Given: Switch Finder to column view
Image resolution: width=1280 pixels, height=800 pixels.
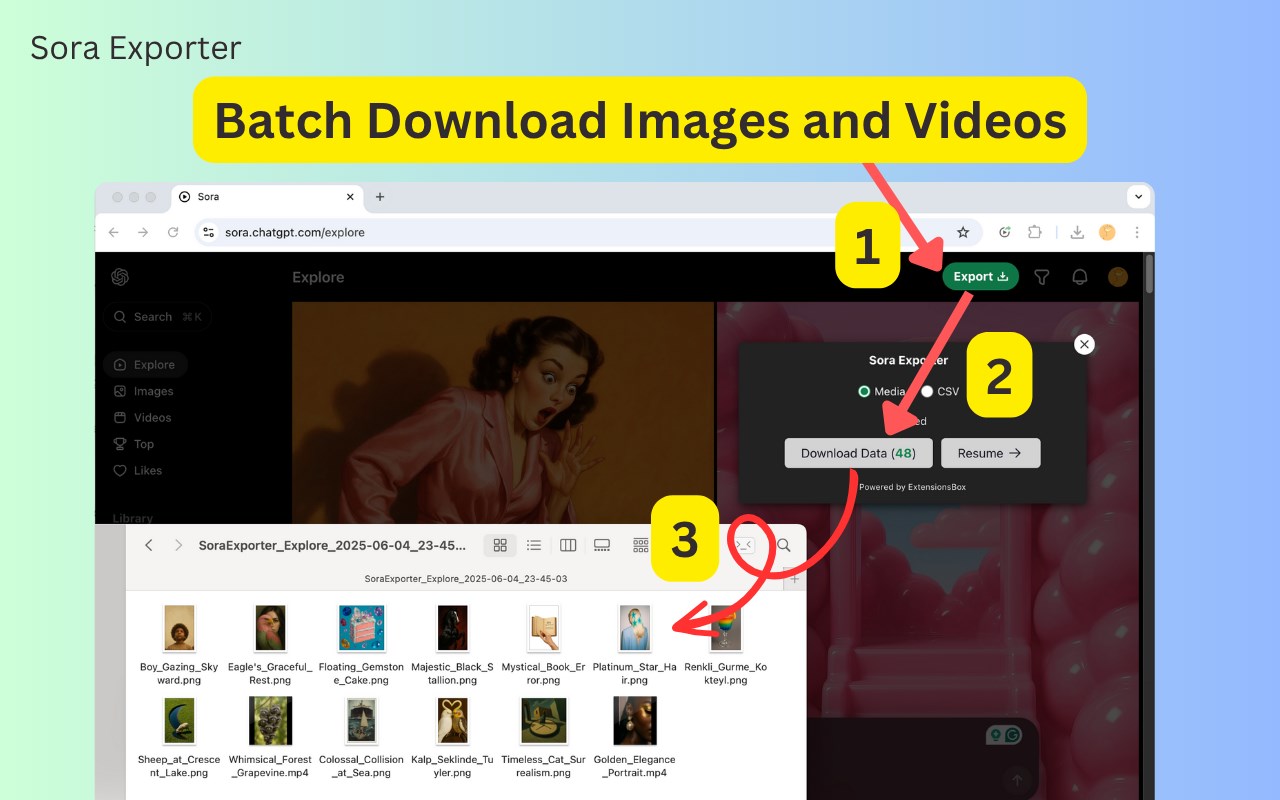Looking at the screenshot, I should pos(568,545).
